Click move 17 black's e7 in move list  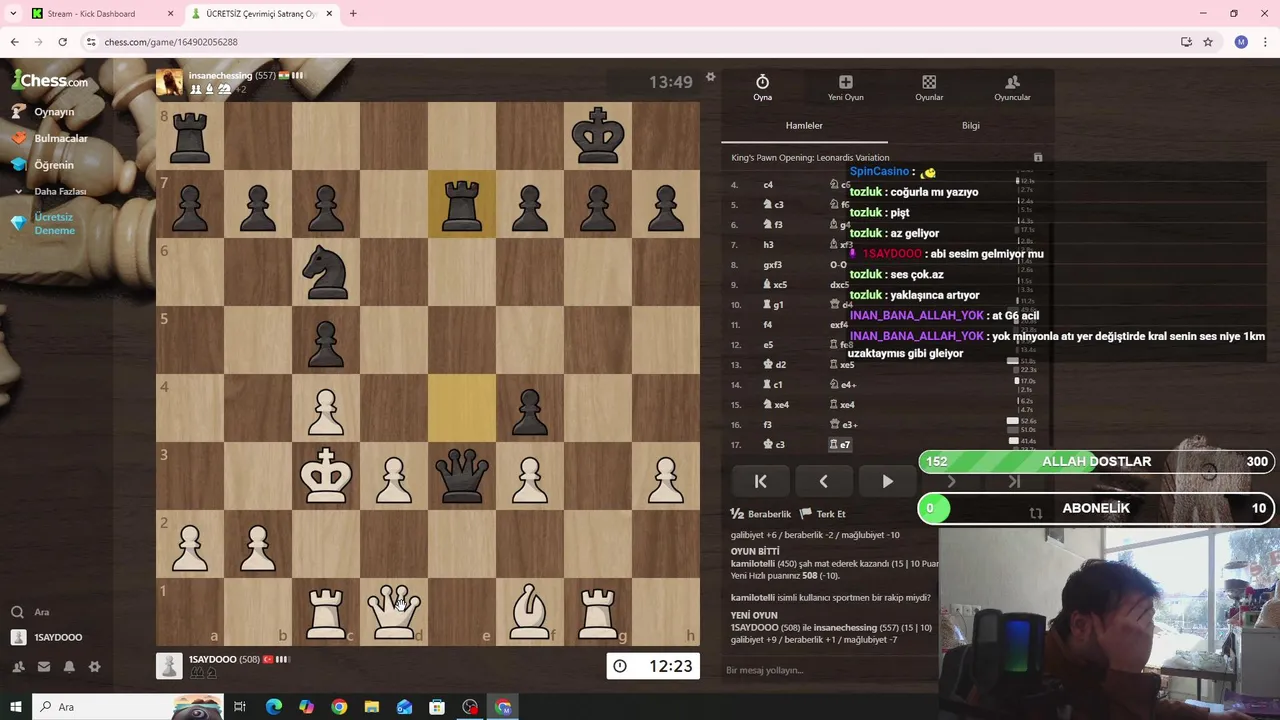coord(840,444)
